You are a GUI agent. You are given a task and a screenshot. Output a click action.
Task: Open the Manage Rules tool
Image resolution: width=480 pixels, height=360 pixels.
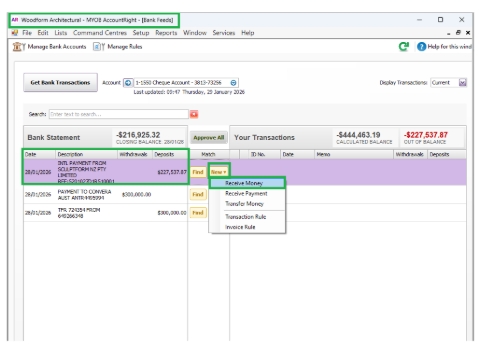pos(118,47)
